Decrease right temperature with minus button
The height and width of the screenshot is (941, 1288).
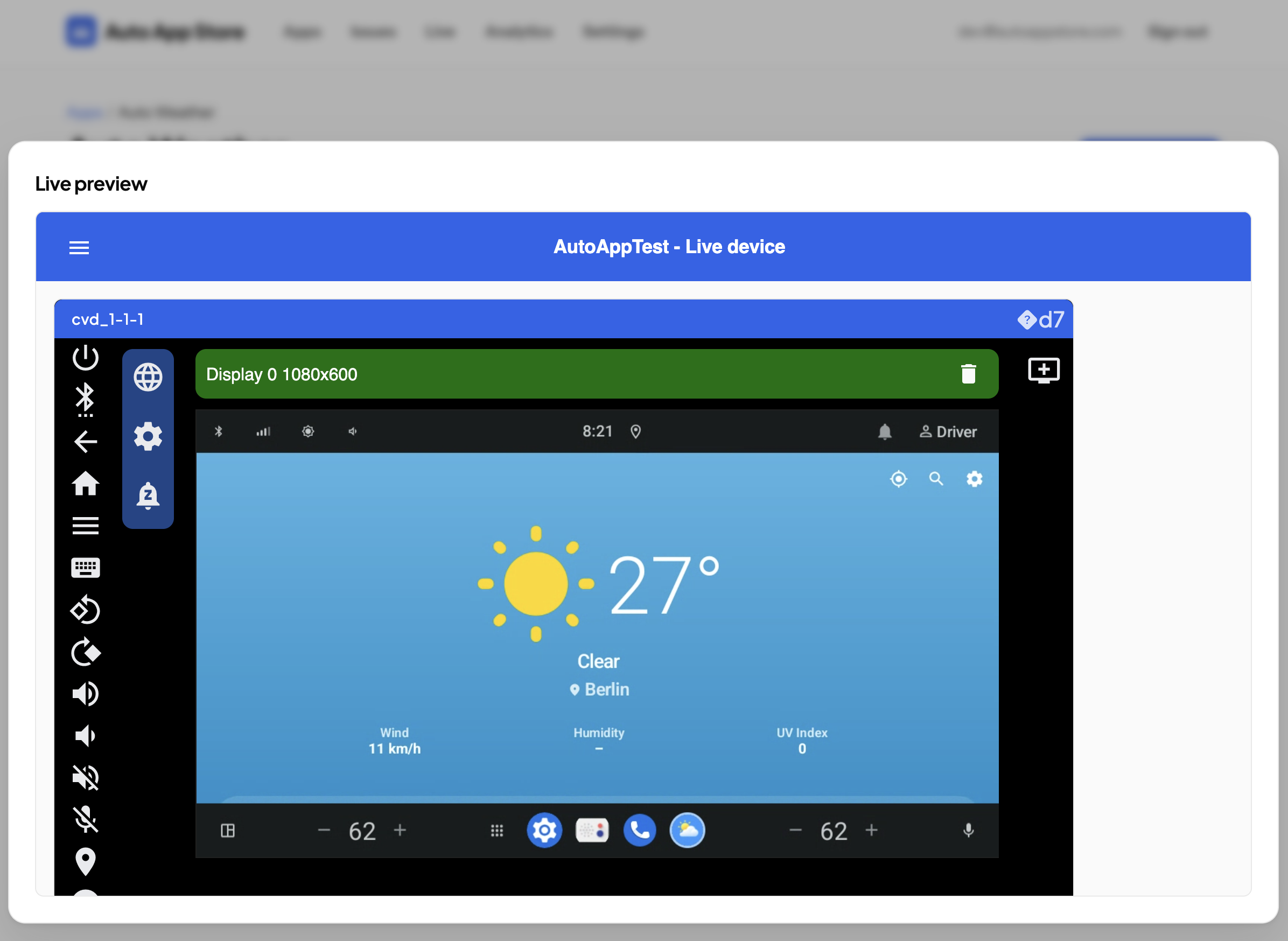click(x=795, y=831)
